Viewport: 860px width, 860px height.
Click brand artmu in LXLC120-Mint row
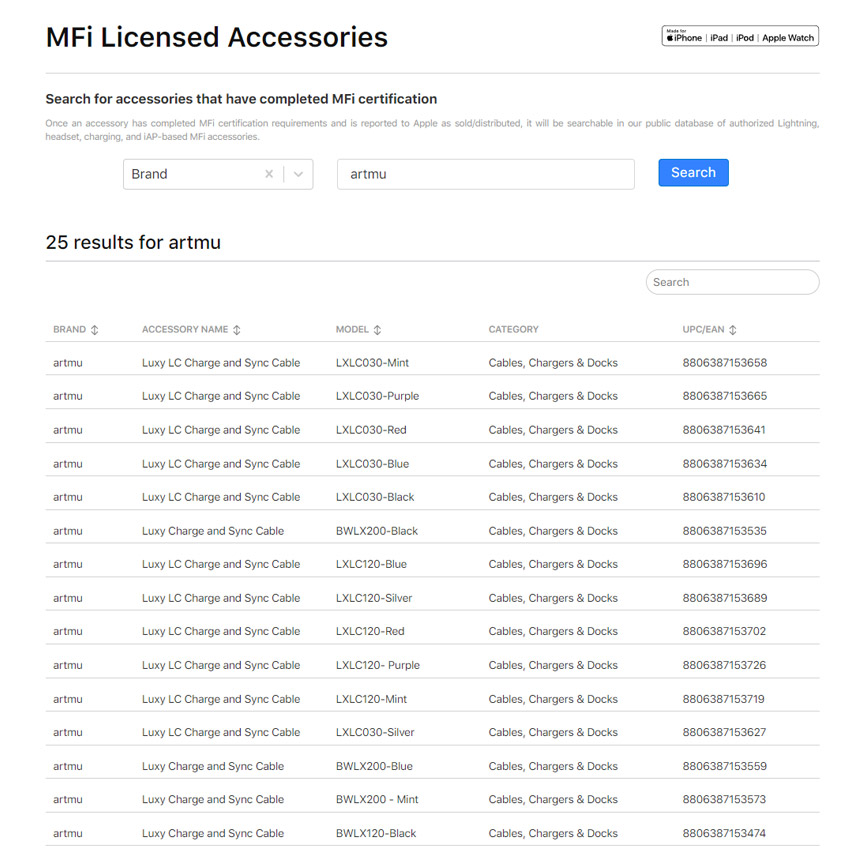click(x=67, y=699)
